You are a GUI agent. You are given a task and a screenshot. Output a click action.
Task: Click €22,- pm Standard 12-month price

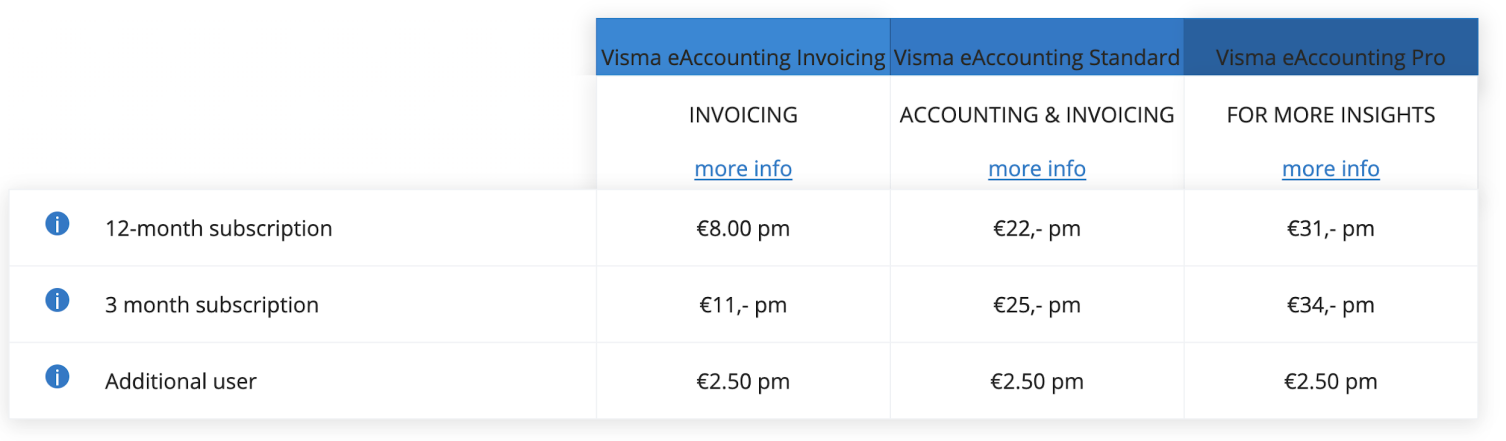click(1037, 228)
